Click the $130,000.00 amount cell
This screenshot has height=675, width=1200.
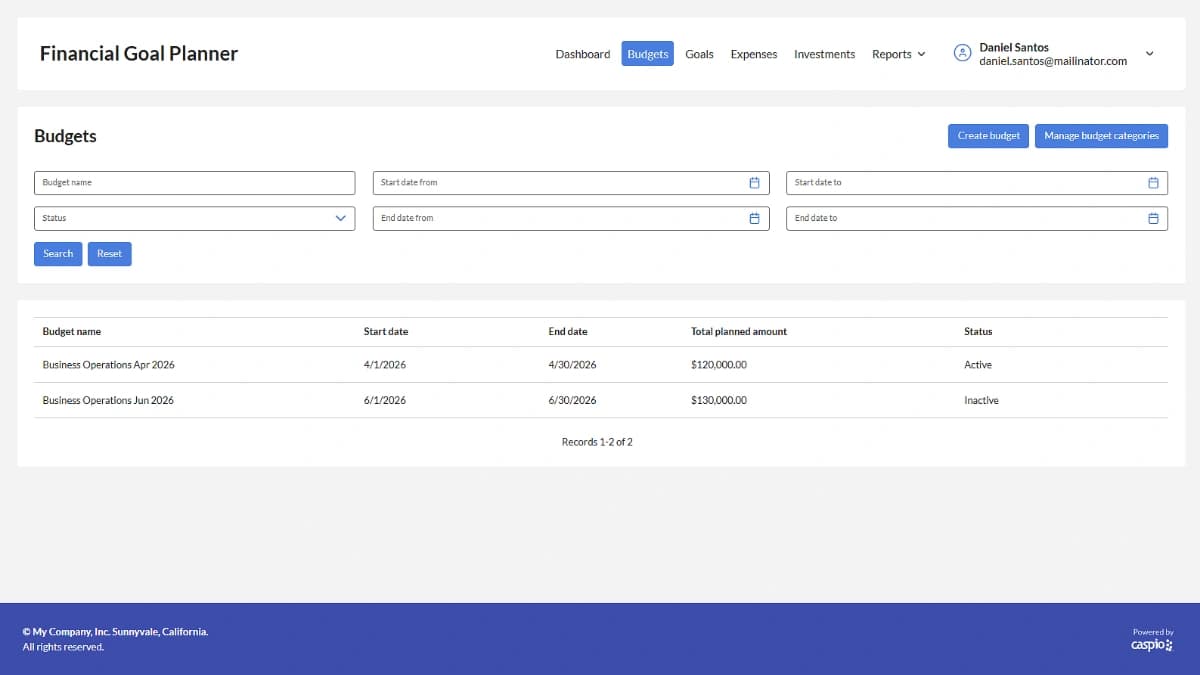719,400
